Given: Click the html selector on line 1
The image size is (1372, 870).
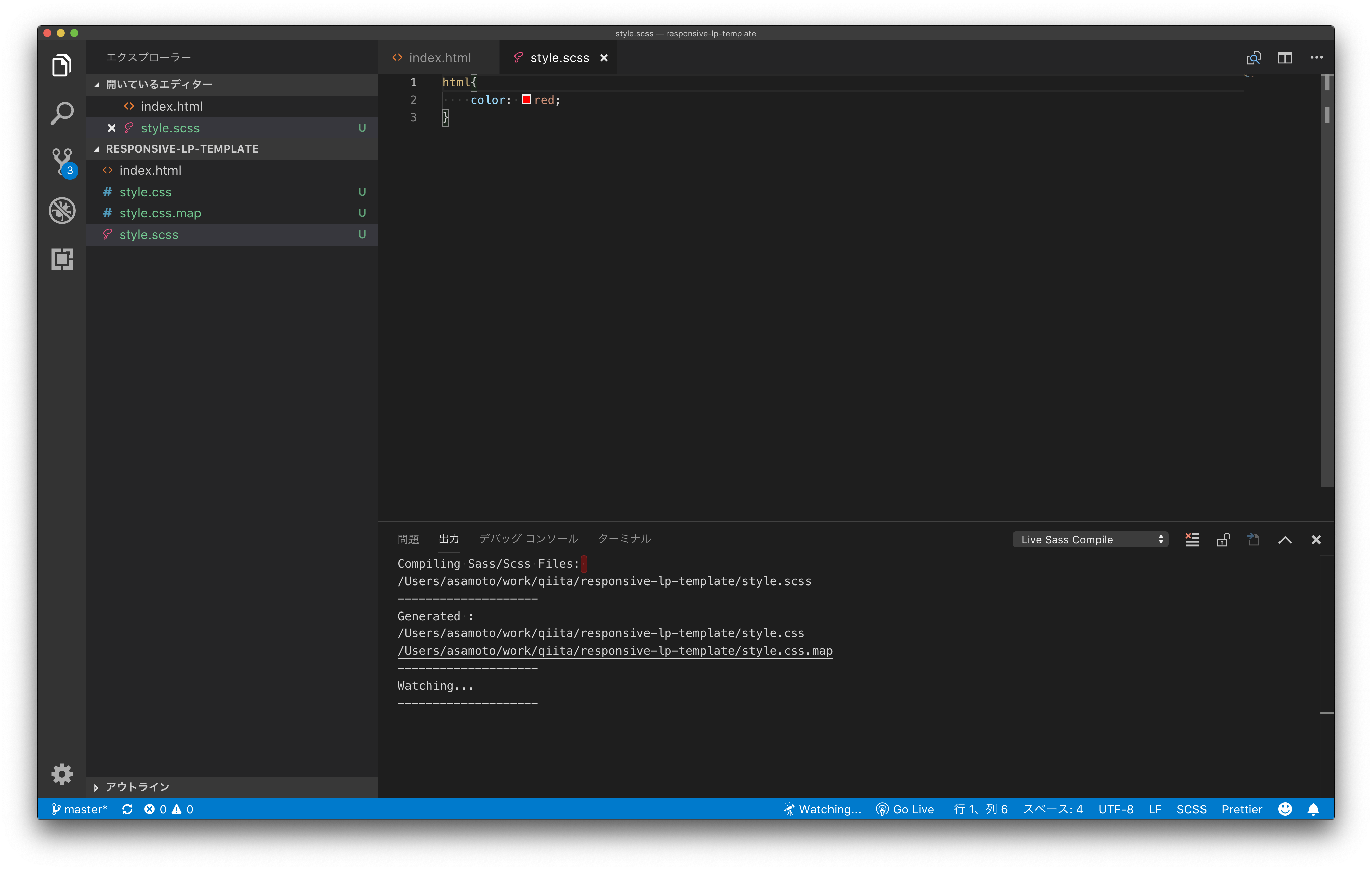Looking at the screenshot, I should (x=456, y=83).
